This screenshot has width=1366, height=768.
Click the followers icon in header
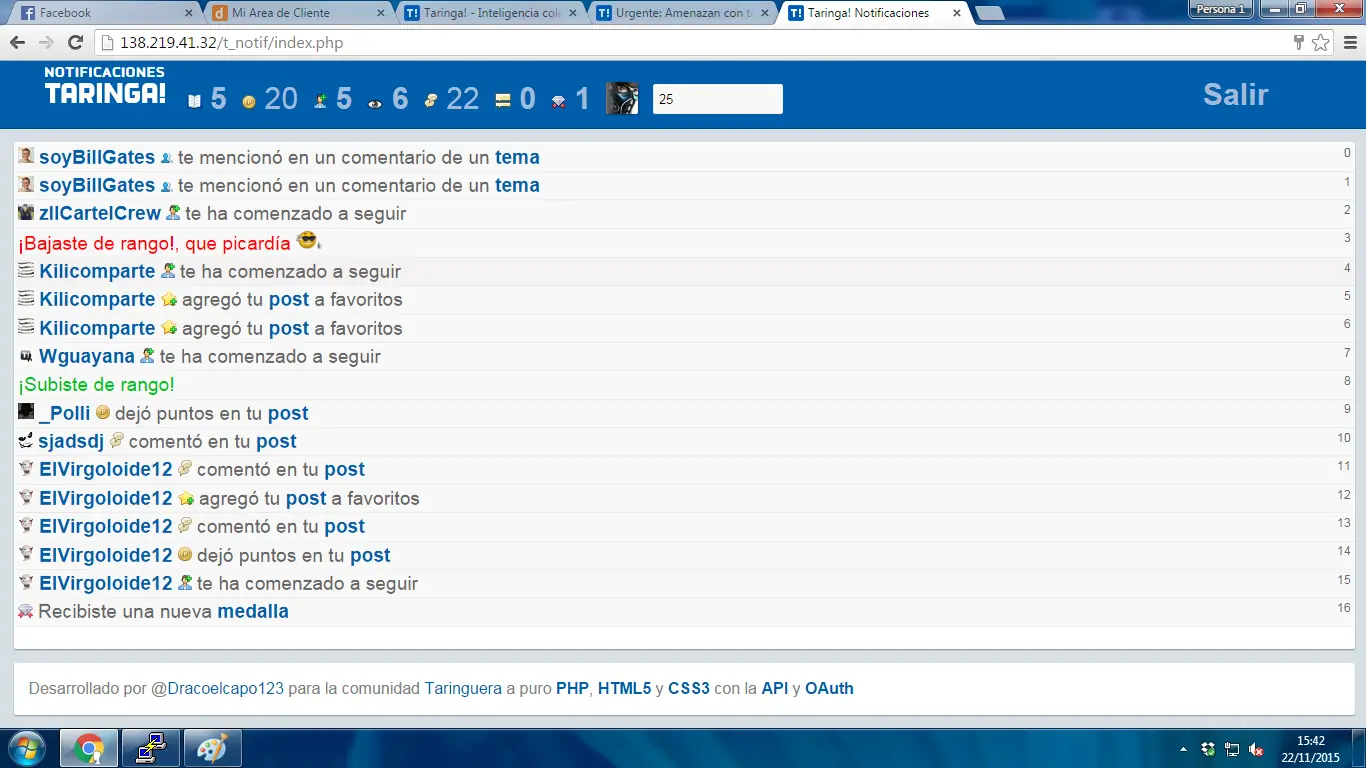click(320, 100)
